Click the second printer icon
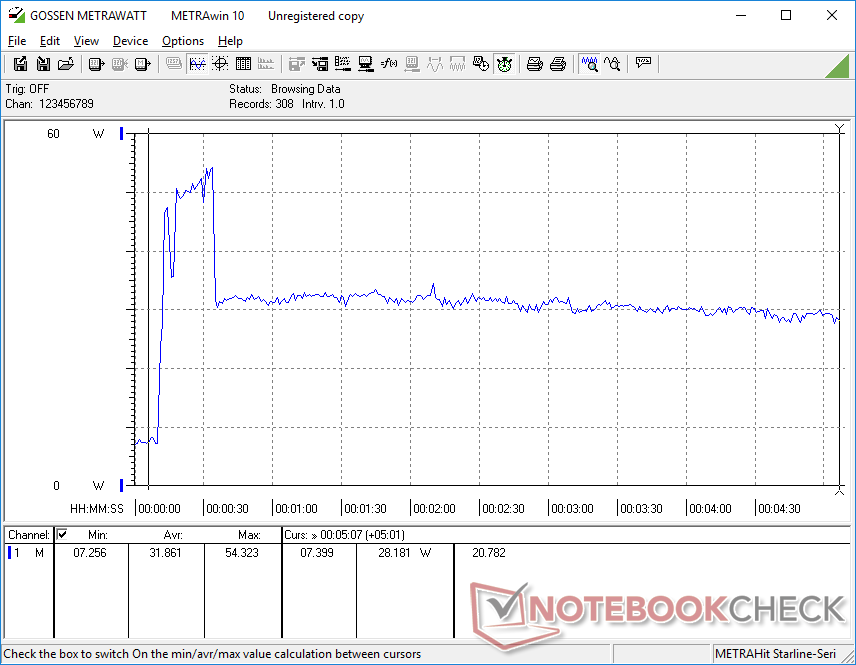Image resolution: width=856 pixels, height=665 pixels. click(x=557, y=64)
